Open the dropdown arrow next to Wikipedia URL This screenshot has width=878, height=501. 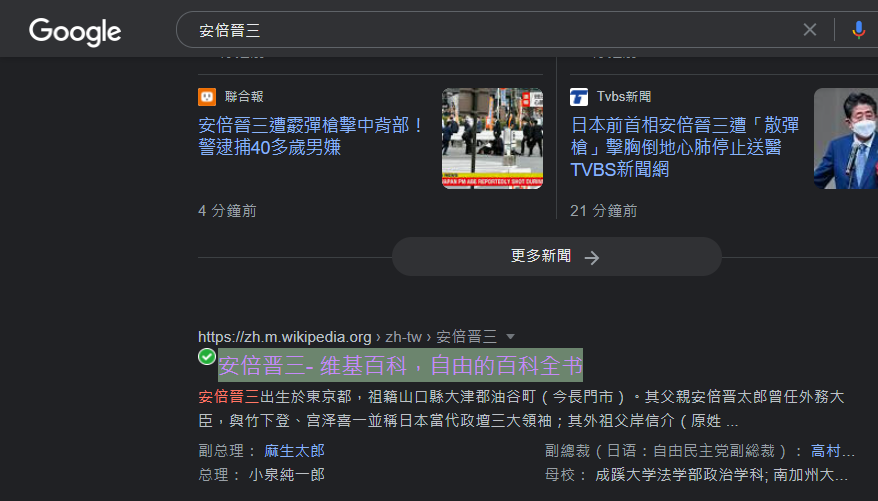click(x=510, y=336)
